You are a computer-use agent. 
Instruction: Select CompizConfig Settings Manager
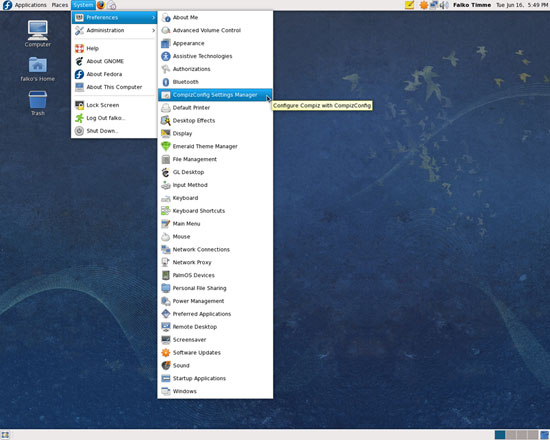pos(215,95)
